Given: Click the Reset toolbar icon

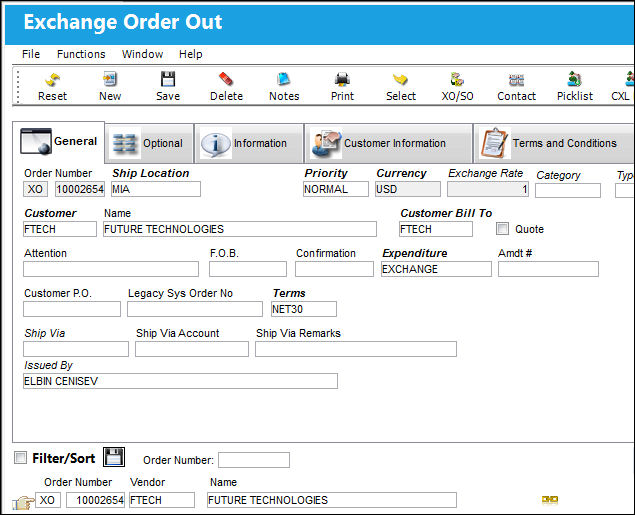Looking at the screenshot, I should click(x=52, y=80).
